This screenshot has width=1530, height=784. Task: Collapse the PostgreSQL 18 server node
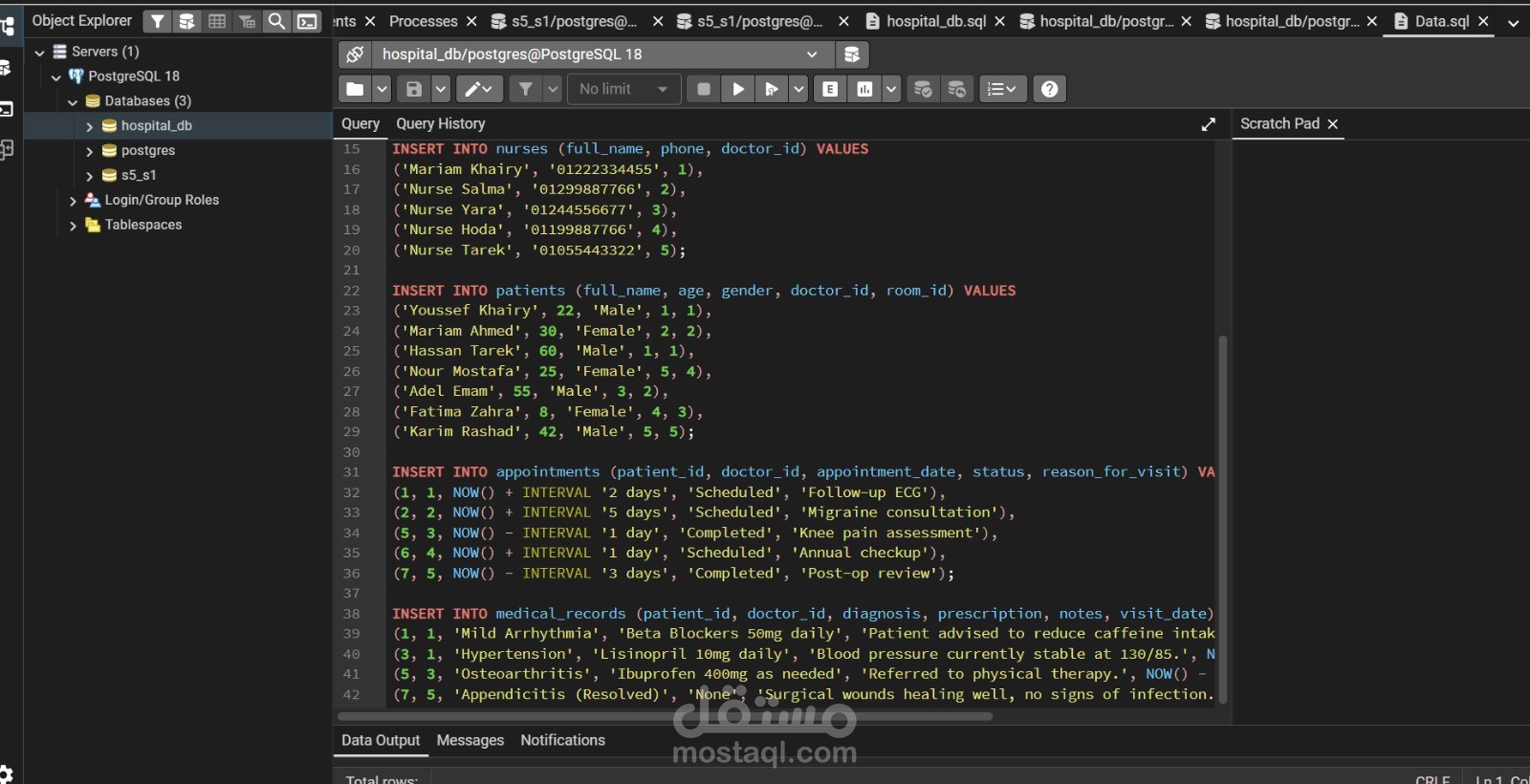click(56, 76)
